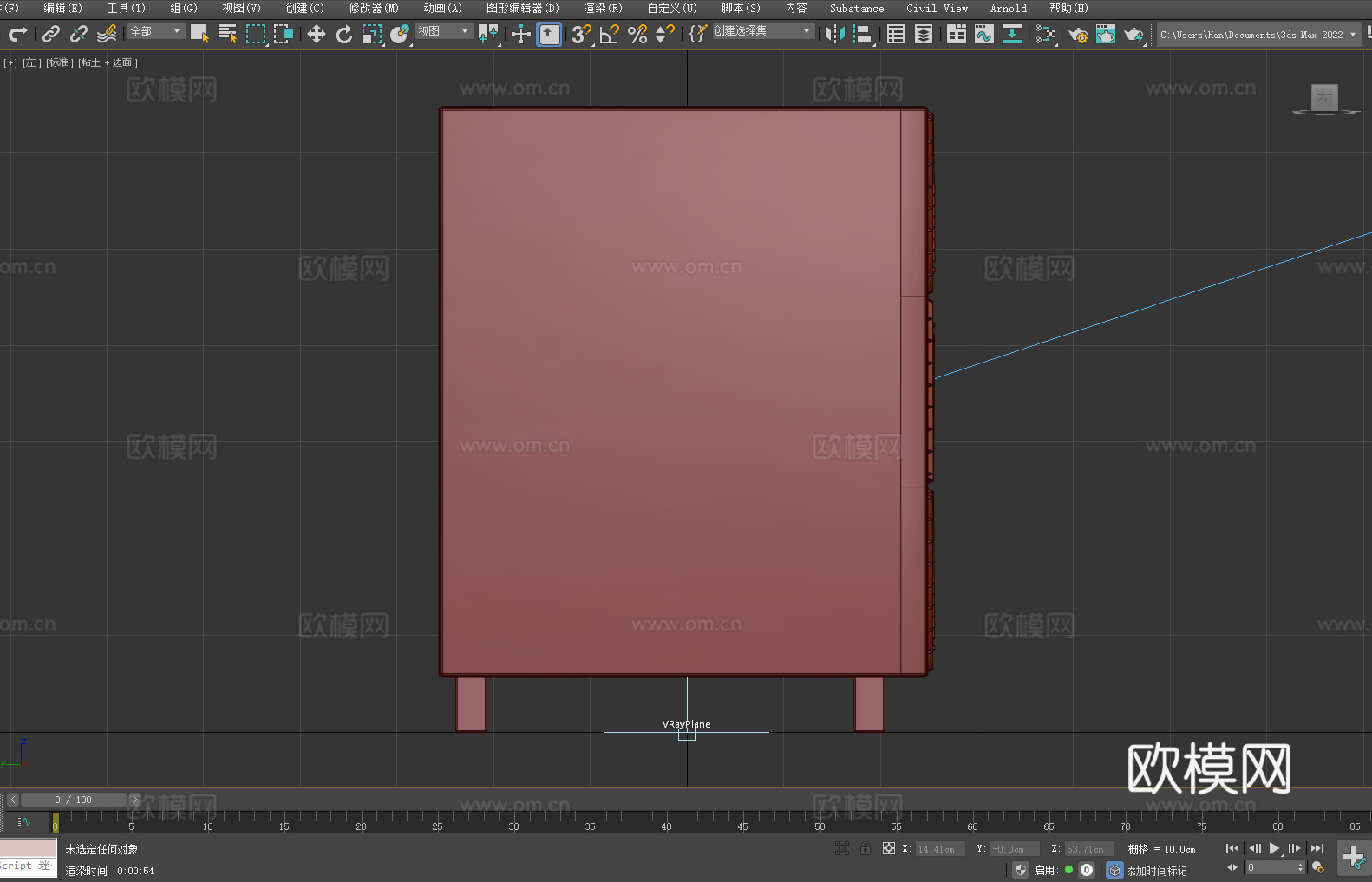Viewport: 1372px width, 882px height.
Task: Open Render Setup (teapot with gear)
Action: click(x=1078, y=34)
